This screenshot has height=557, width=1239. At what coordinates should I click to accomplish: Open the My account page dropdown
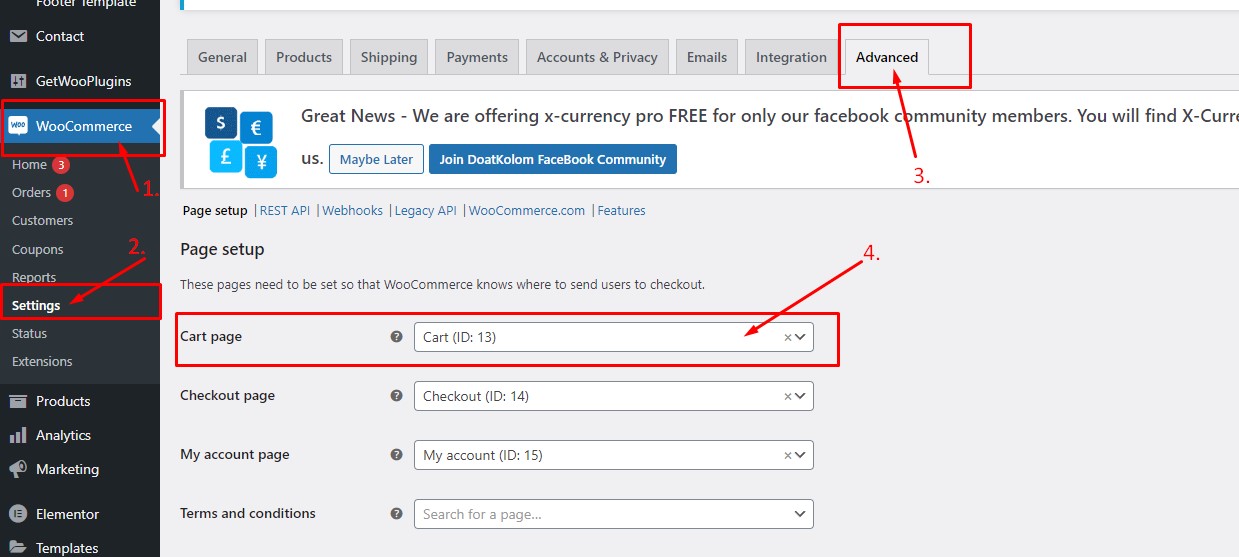614,455
